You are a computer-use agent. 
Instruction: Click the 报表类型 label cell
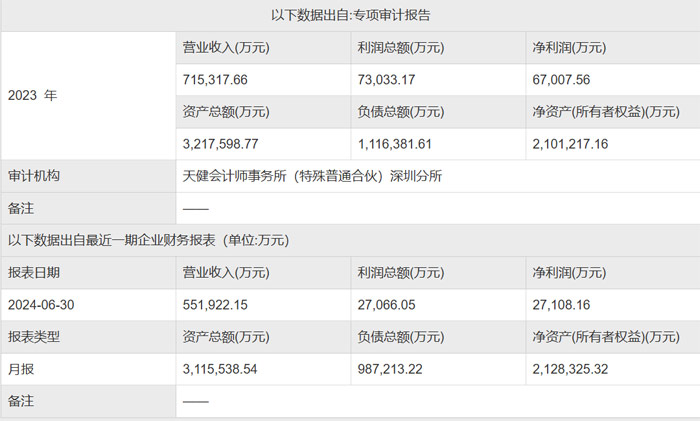(33, 336)
